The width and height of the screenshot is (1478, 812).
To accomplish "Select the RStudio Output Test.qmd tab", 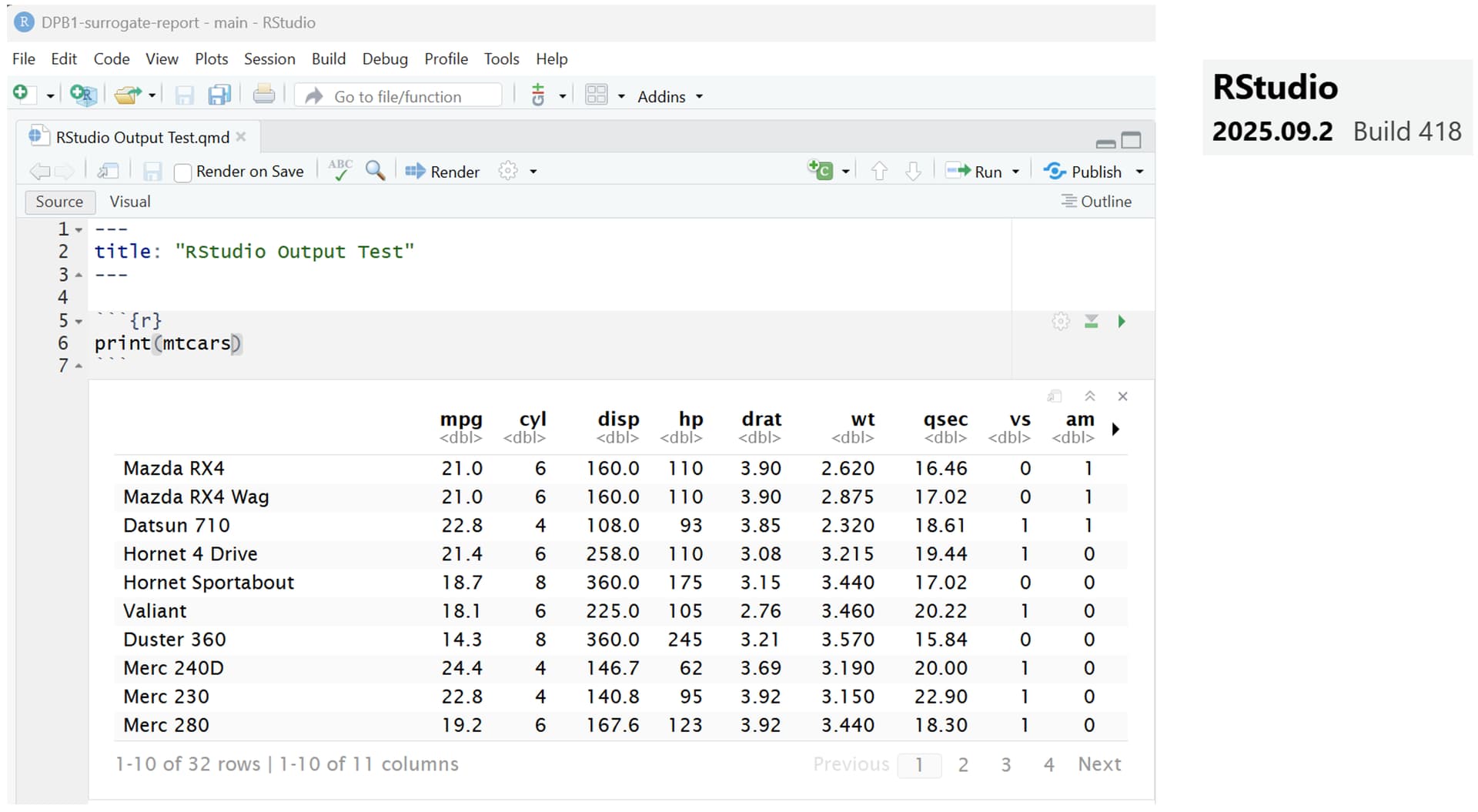I will pyautogui.click(x=142, y=138).
